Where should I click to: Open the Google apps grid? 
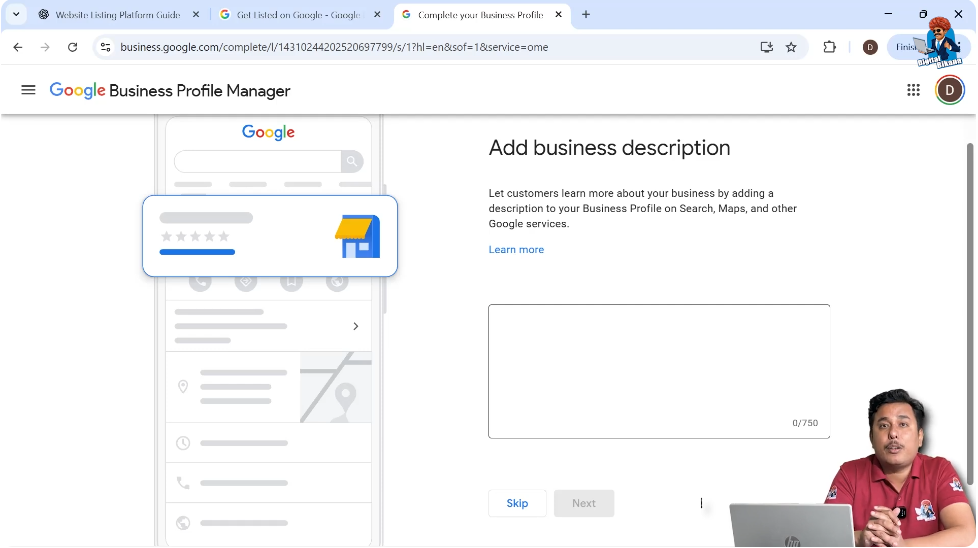[x=913, y=90]
